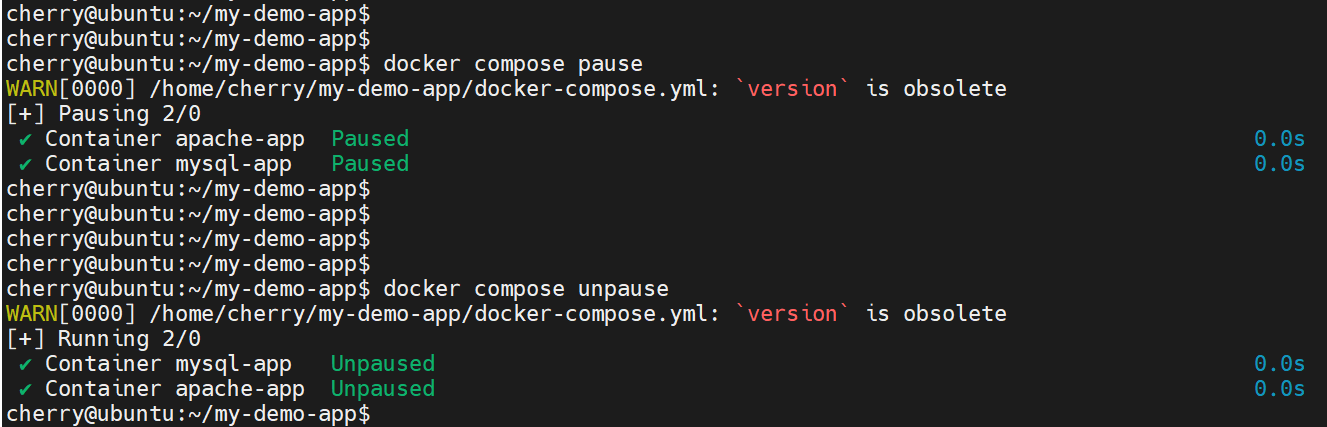The image size is (1327, 427).
Task: Click the 0.0s timing for unpaused mysql-app
Action: (1279, 364)
